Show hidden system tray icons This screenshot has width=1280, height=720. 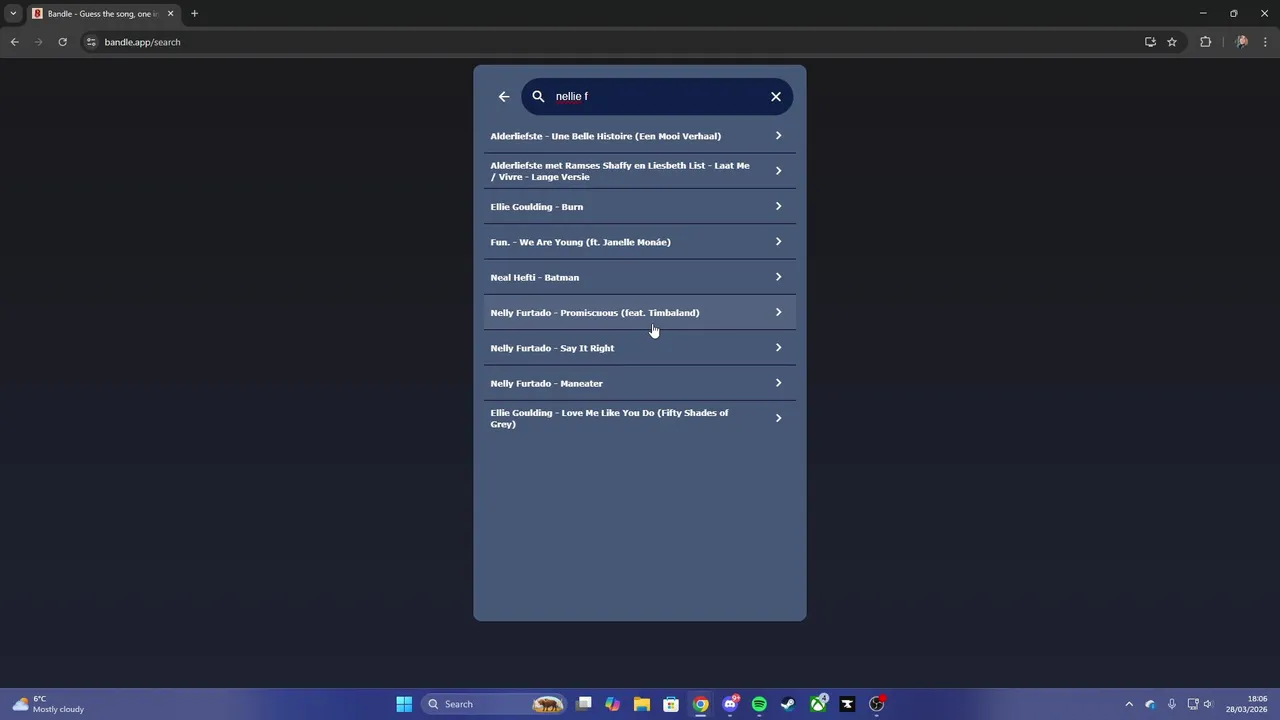pos(1129,704)
